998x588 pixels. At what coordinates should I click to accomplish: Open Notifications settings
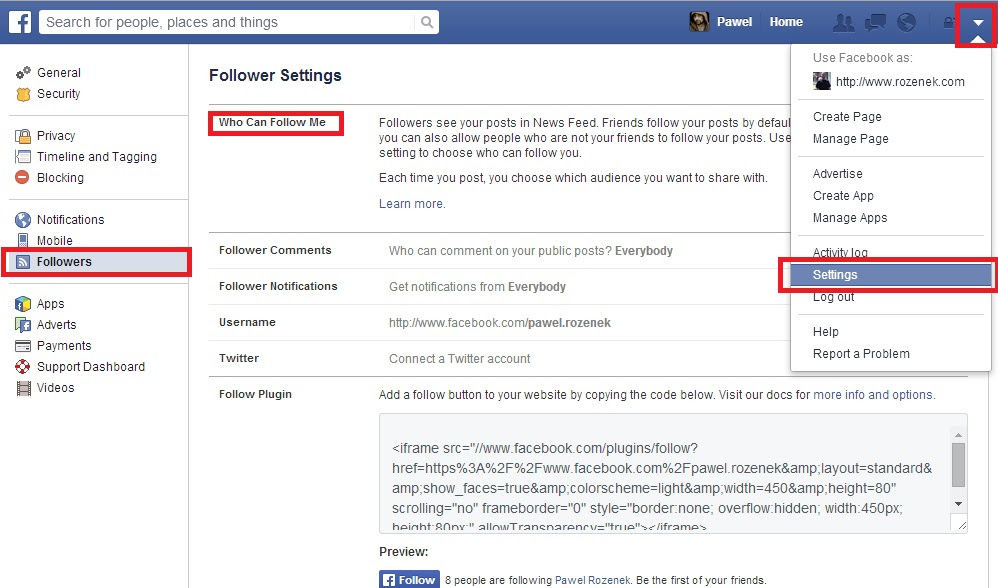(x=71, y=220)
